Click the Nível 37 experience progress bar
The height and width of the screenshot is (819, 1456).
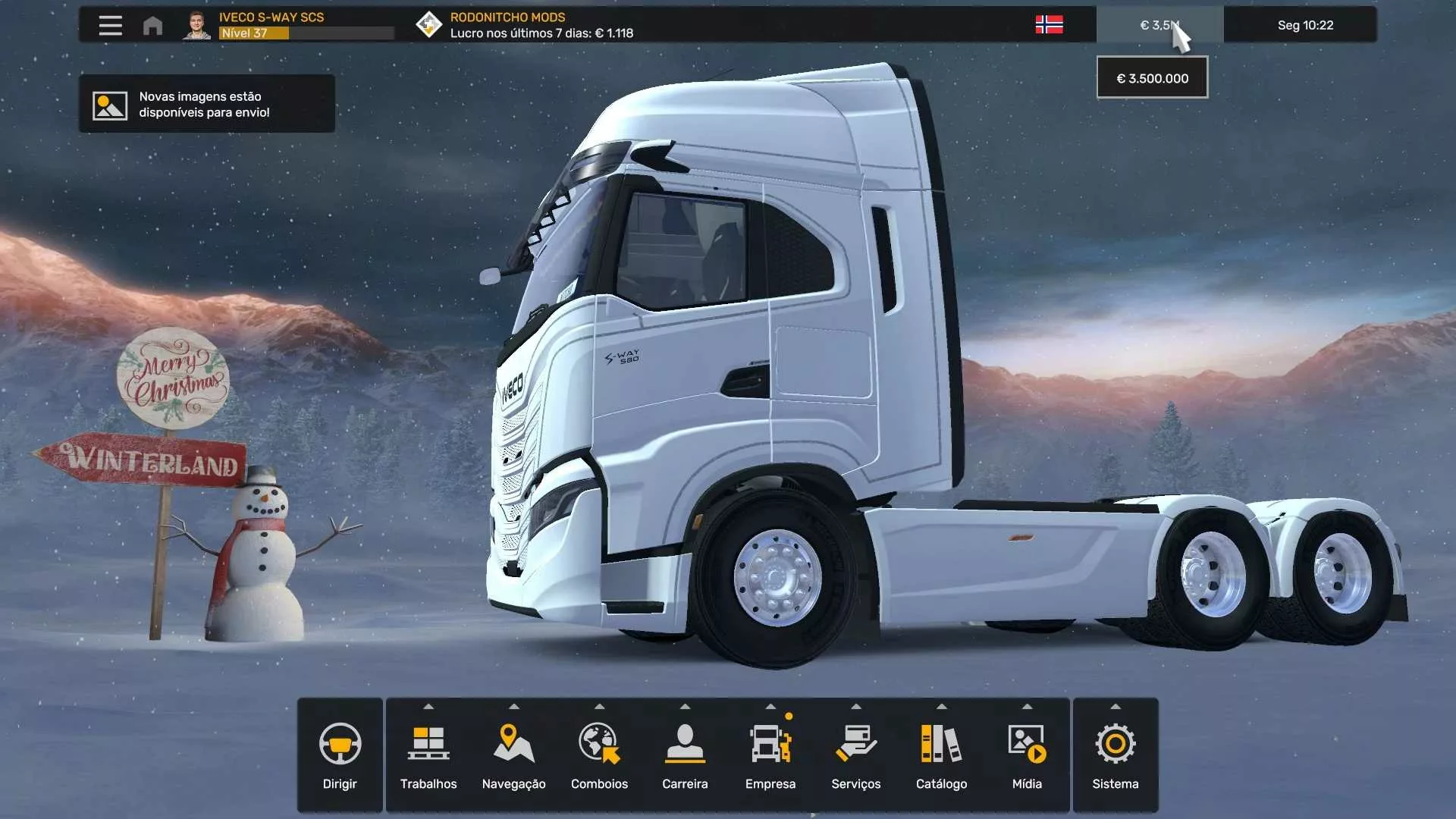306,33
